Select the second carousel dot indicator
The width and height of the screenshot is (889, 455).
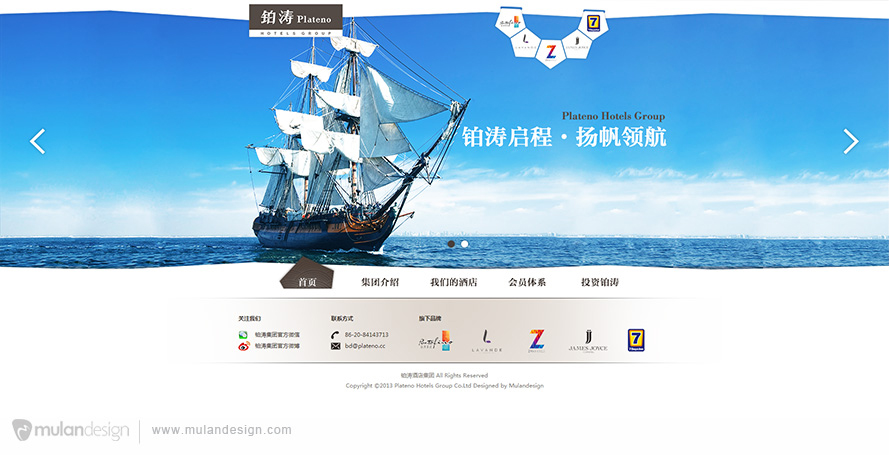pyautogui.click(x=465, y=244)
